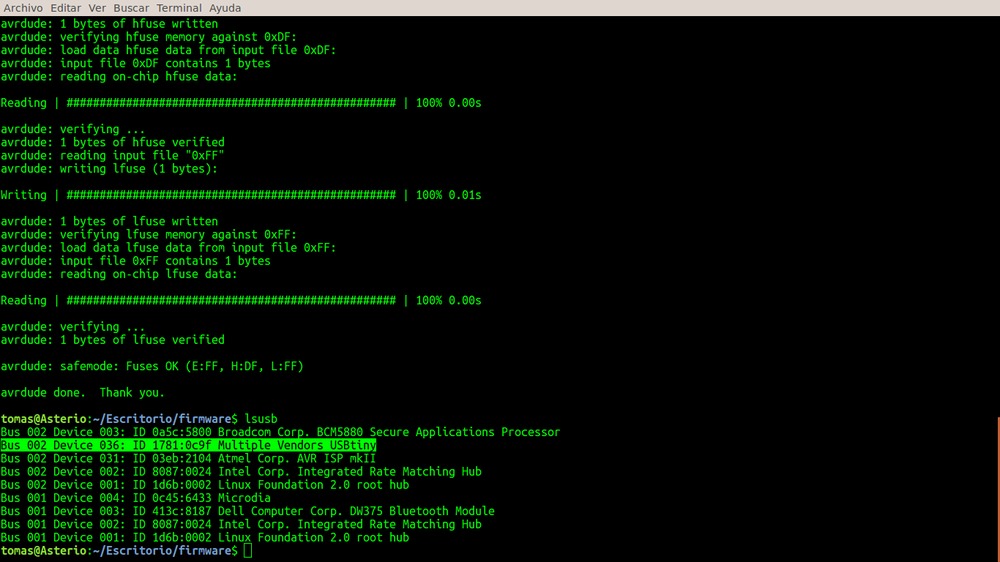
Task: Open the Terminal menu
Action: point(179,8)
